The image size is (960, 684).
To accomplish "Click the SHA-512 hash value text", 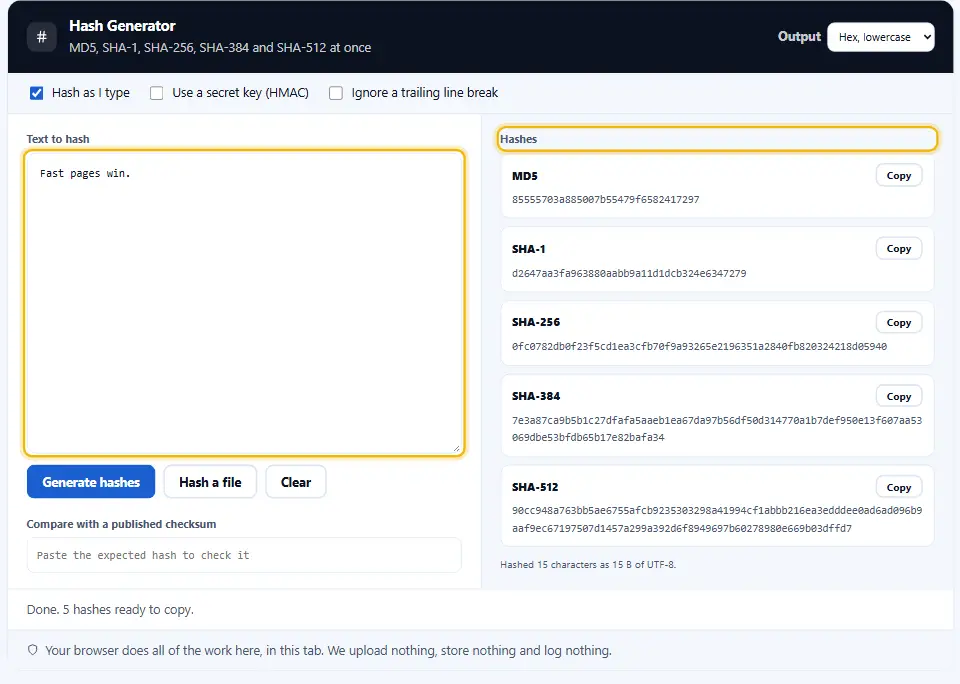I will point(717,519).
